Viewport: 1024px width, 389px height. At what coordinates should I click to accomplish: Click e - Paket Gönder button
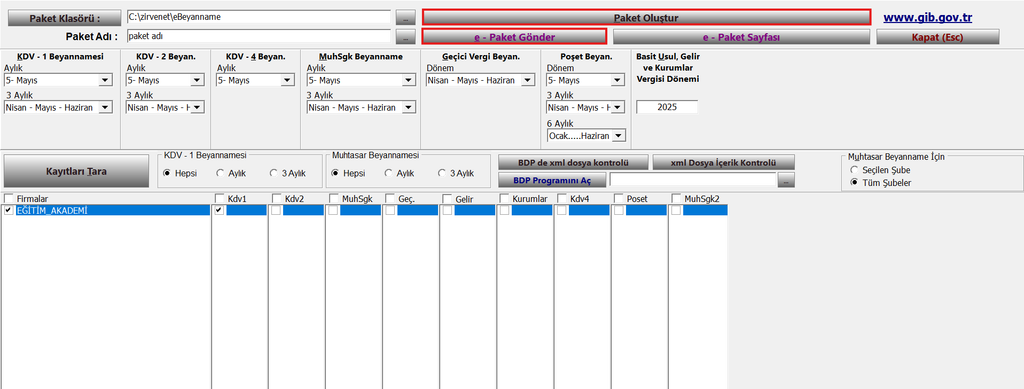[x=514, y=37]
